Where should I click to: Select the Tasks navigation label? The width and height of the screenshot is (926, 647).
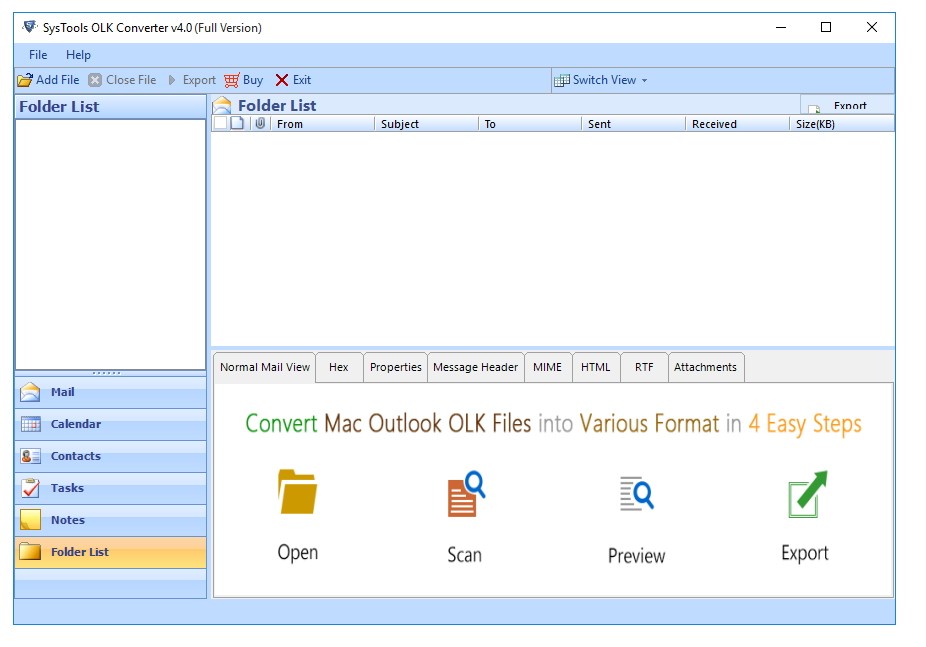pos(67,488)
